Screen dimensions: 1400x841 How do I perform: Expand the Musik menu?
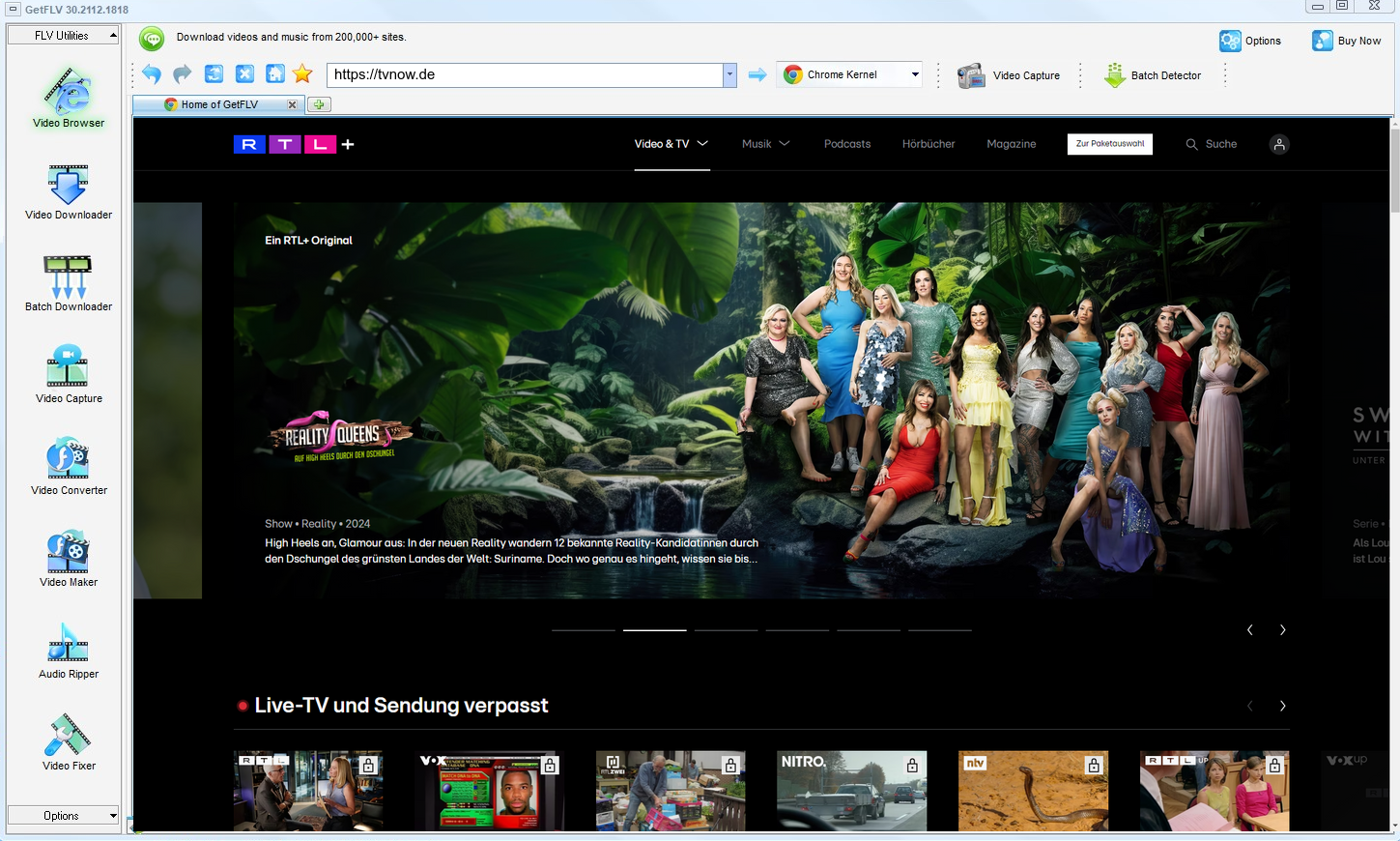[x=766, y=144]
